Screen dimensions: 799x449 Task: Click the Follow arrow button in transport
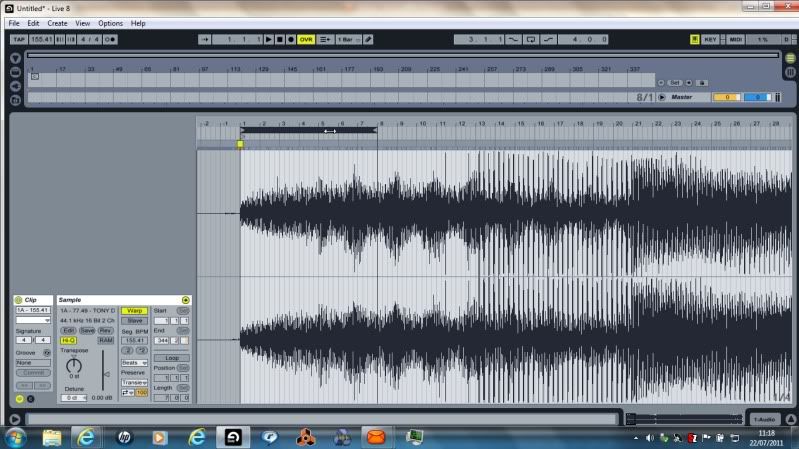(x=205, y=39)
